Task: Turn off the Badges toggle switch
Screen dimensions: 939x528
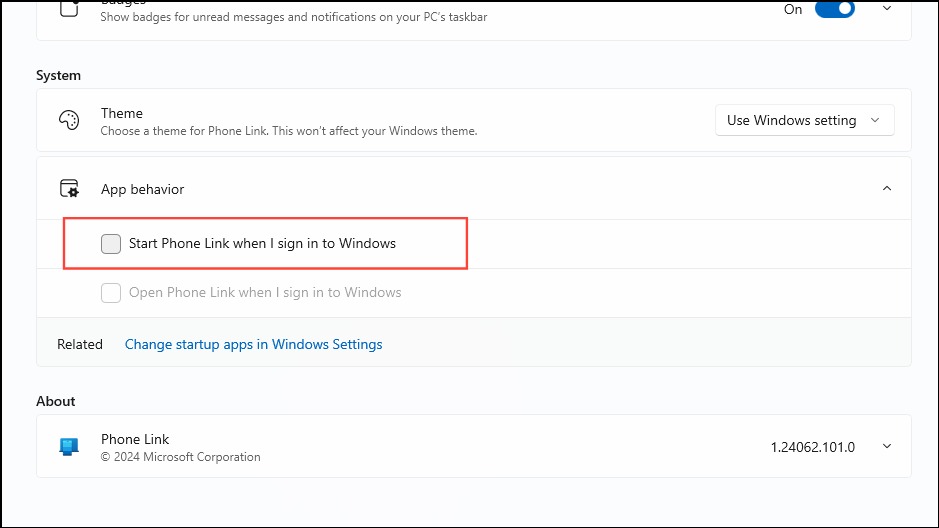Action: [835, 9]
